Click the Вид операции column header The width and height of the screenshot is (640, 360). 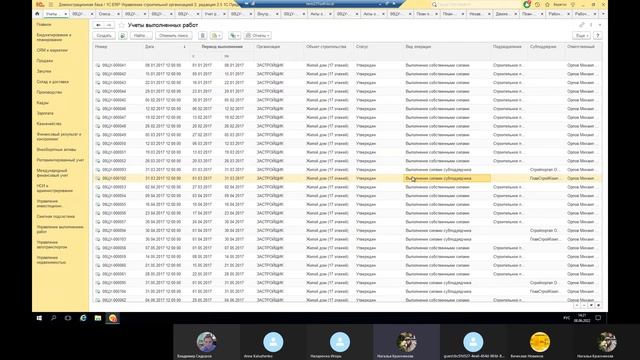pos(447,47)
